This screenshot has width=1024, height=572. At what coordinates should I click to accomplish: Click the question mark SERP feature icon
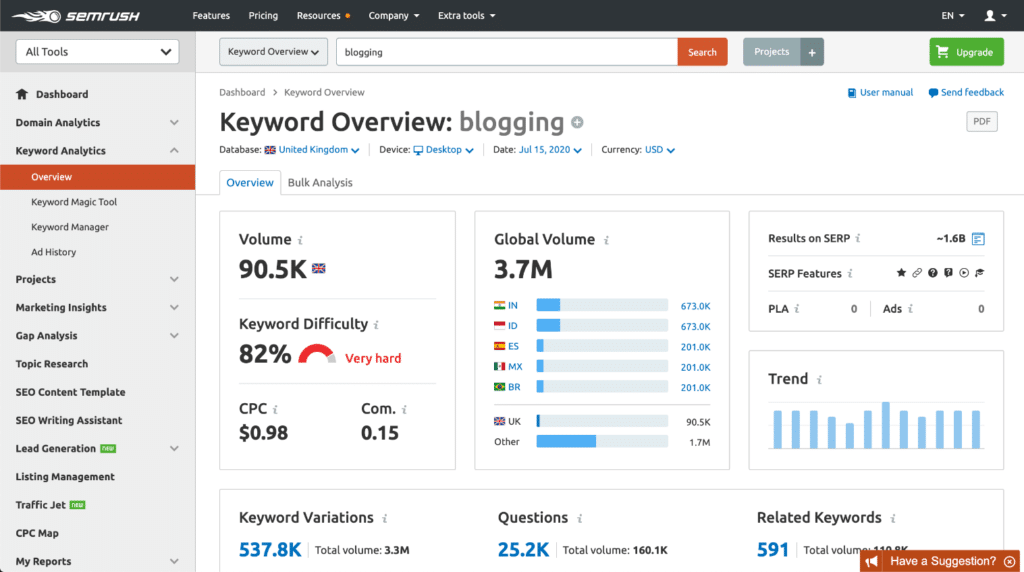[x=933, y=273]
